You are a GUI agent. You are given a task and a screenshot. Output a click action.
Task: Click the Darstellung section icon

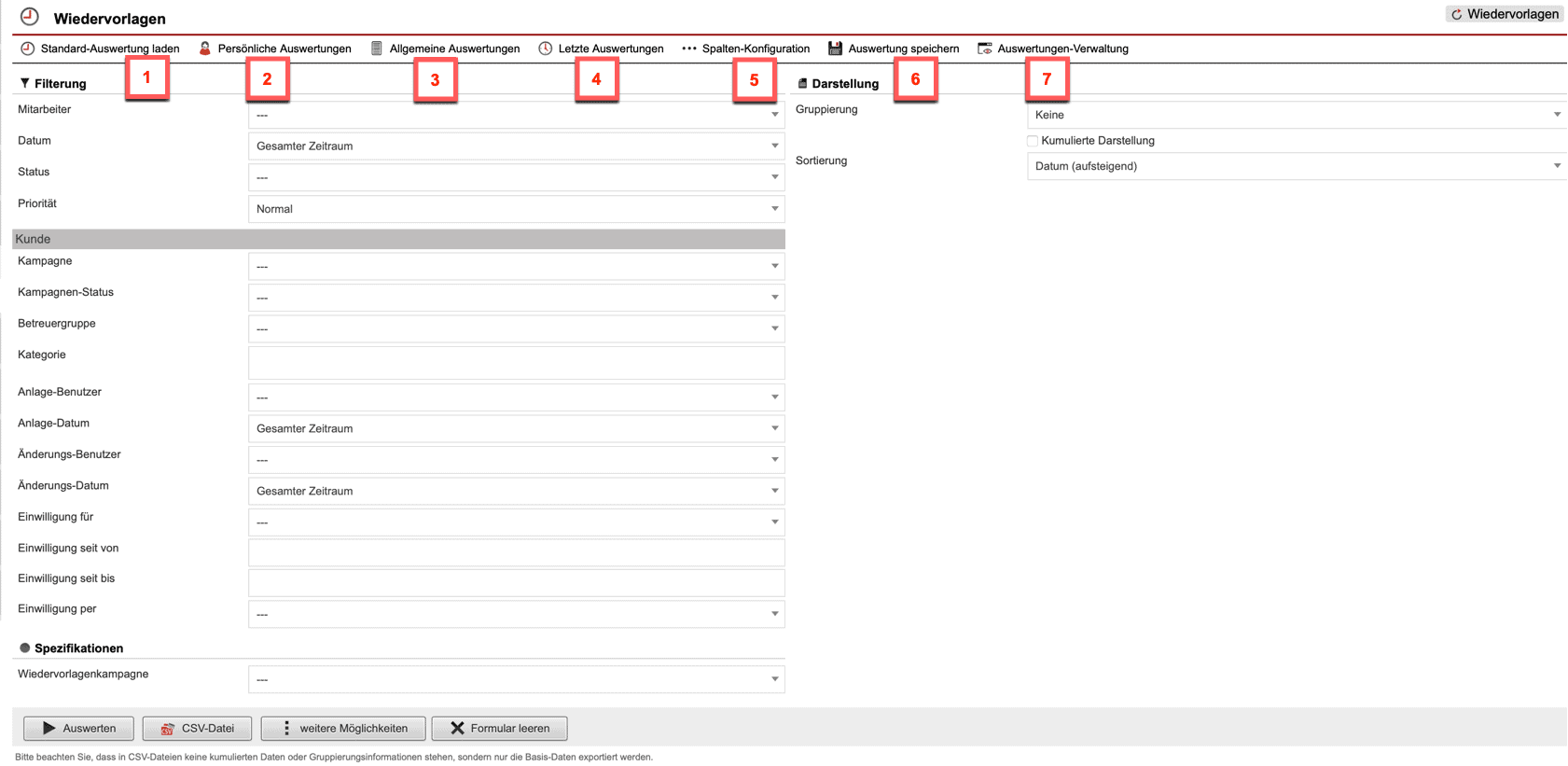pos(802,83)
